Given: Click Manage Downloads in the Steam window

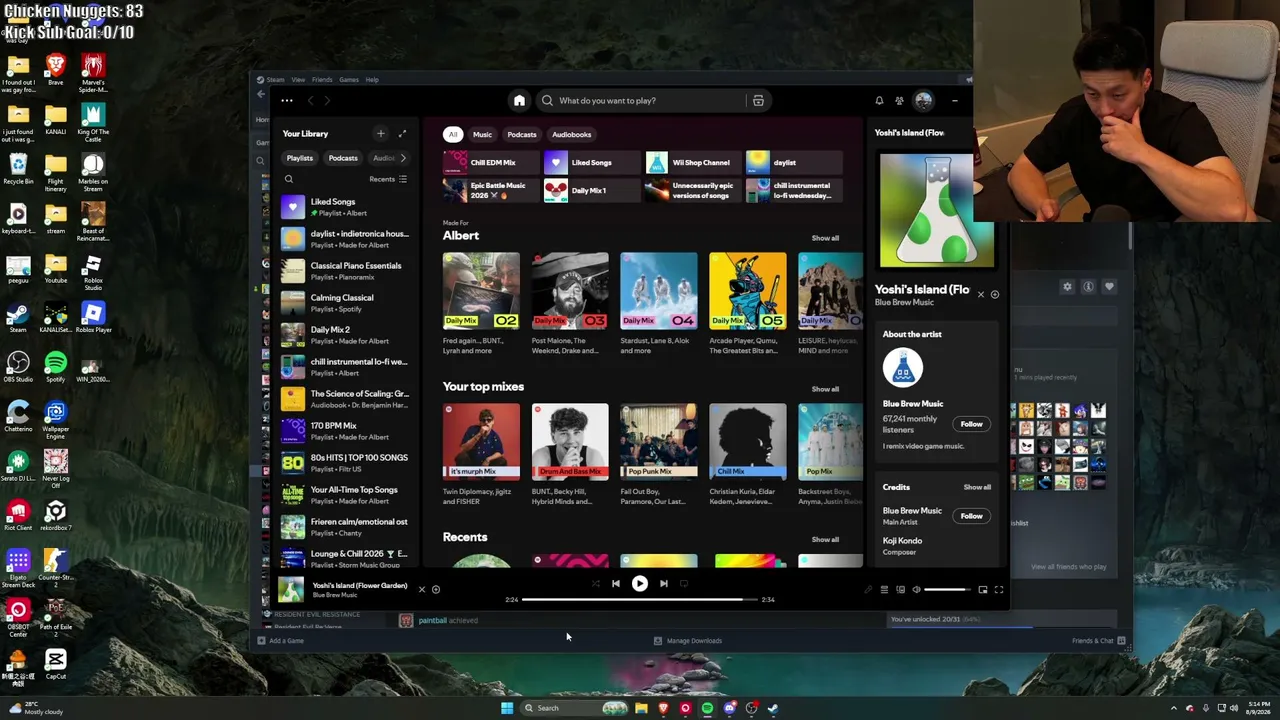Looking at the screenshot, I should [687, 641].
